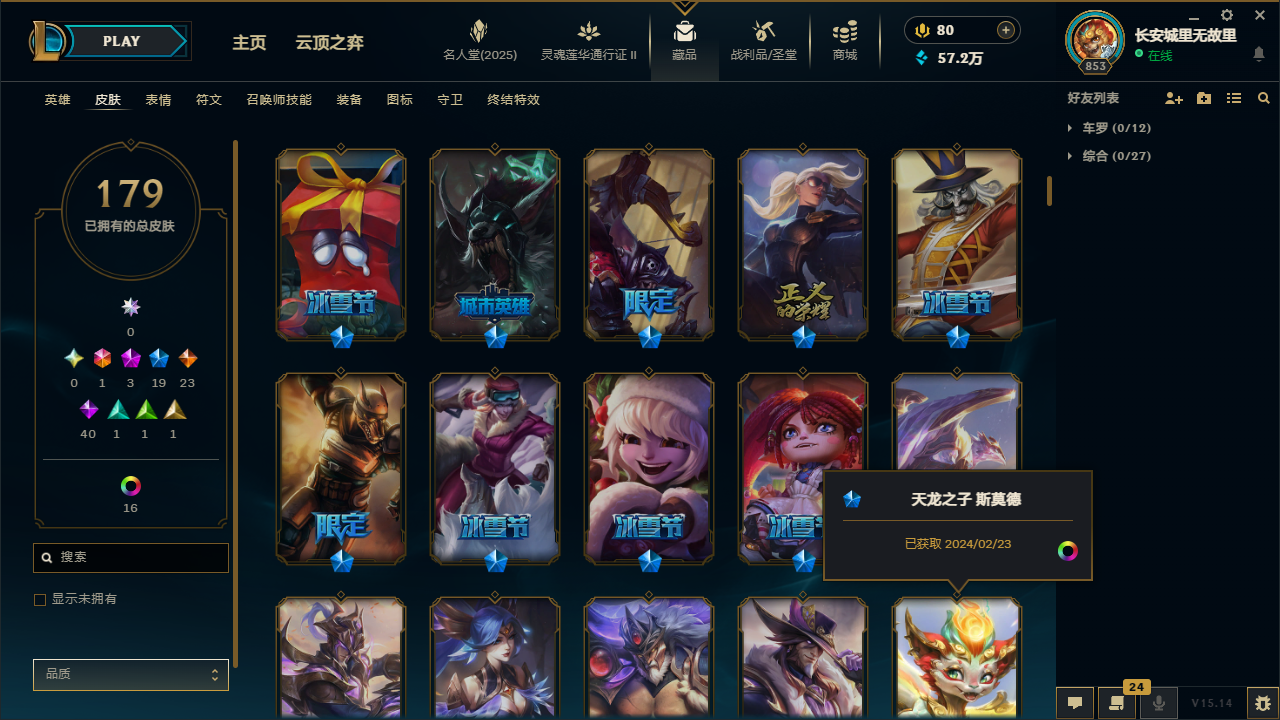Viewport: 1280px width, 720px height.
Task: Expand the 综合 friend group
Action: click(1110, 156)
